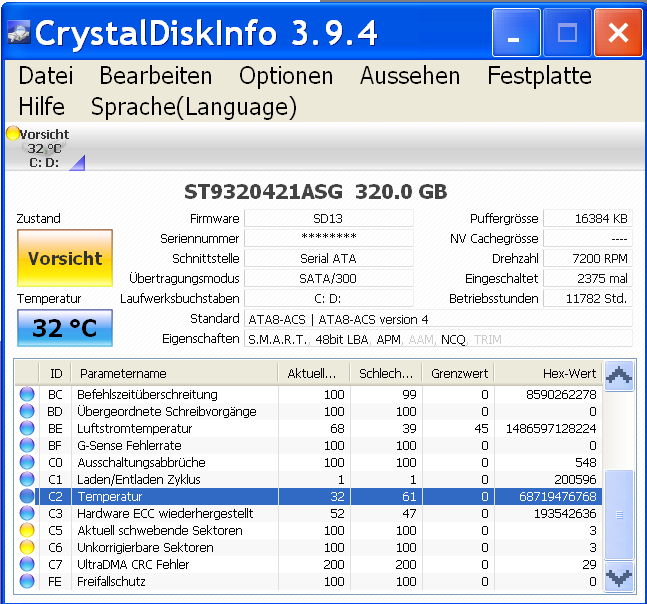The image size is (647, 604).
Task: Click the status circle for BF G-Sense Fehlerrate
Action: tap(27, 445)
